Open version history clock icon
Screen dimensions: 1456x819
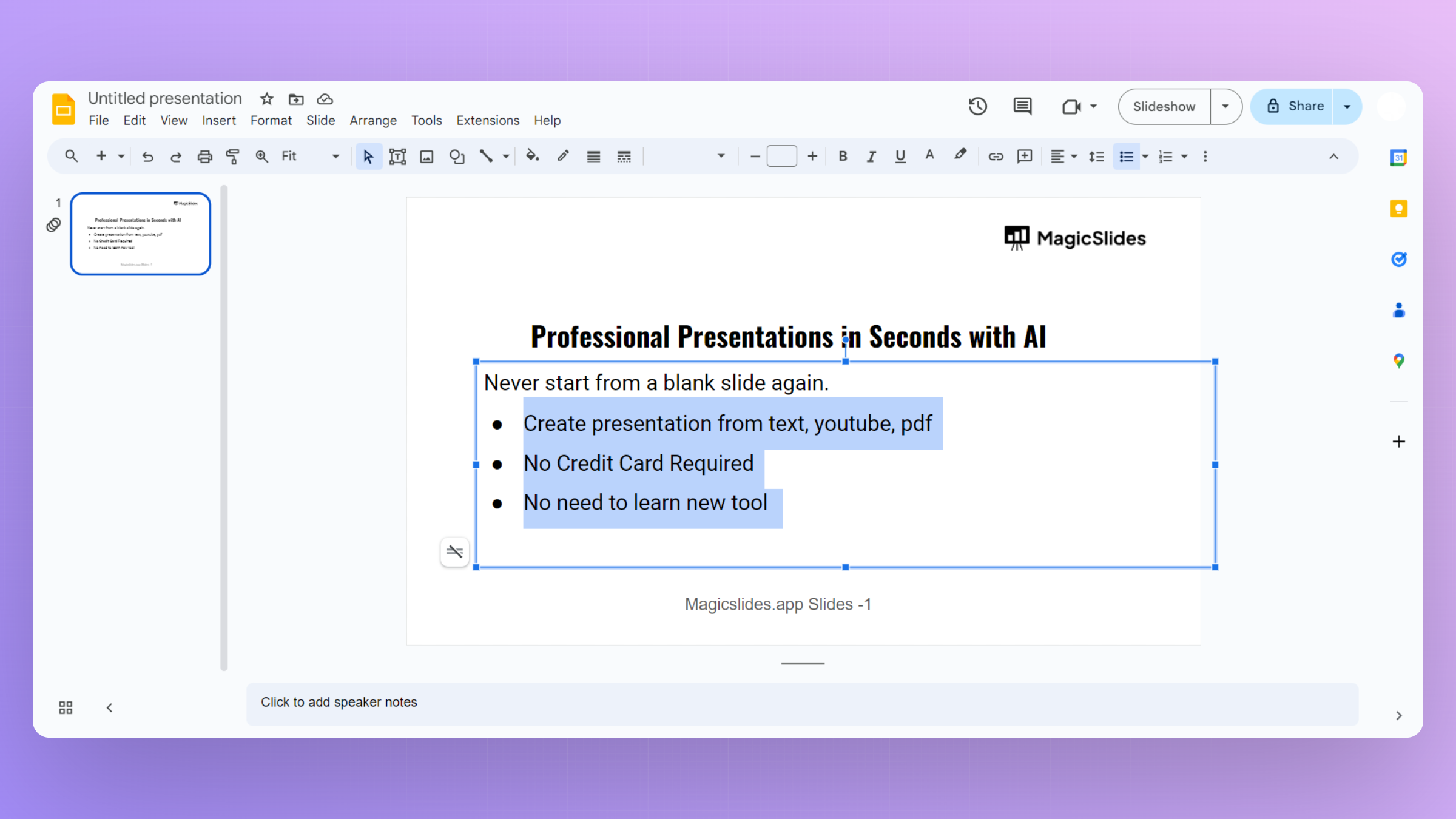point(977,107)
